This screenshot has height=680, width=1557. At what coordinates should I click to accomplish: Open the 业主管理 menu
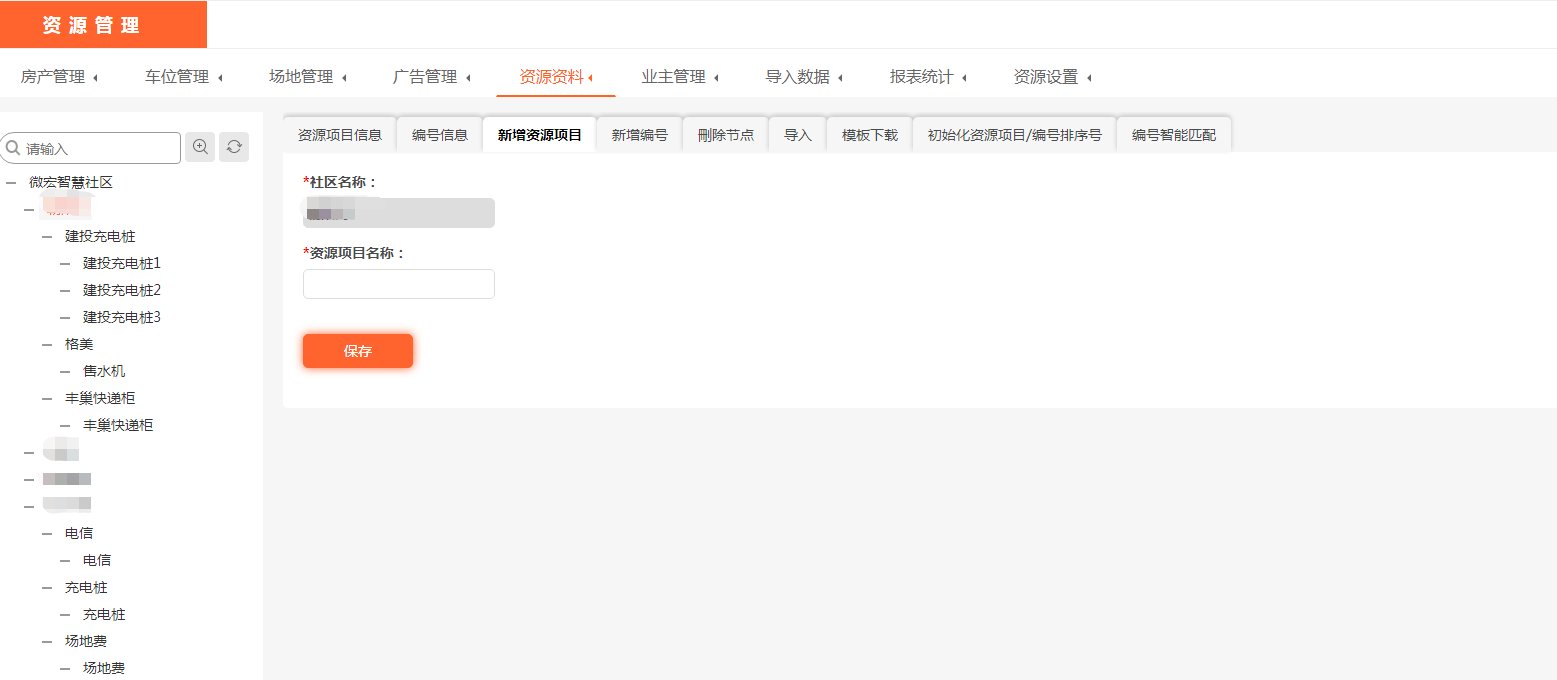tap(679, 77)
